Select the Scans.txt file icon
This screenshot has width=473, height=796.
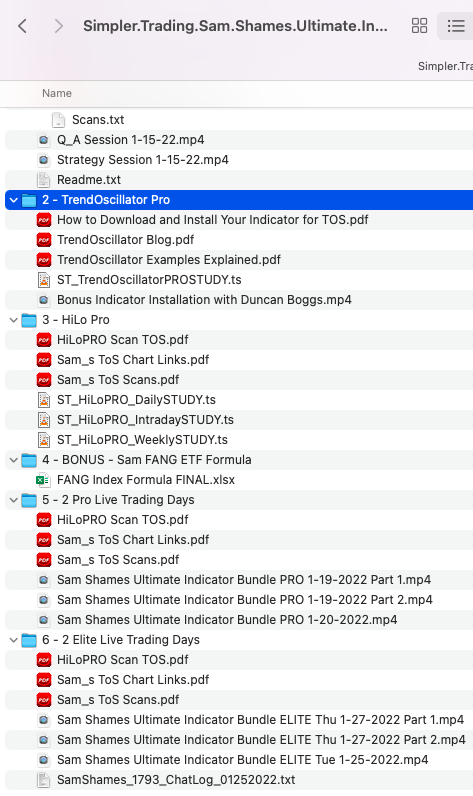point(59,120)
